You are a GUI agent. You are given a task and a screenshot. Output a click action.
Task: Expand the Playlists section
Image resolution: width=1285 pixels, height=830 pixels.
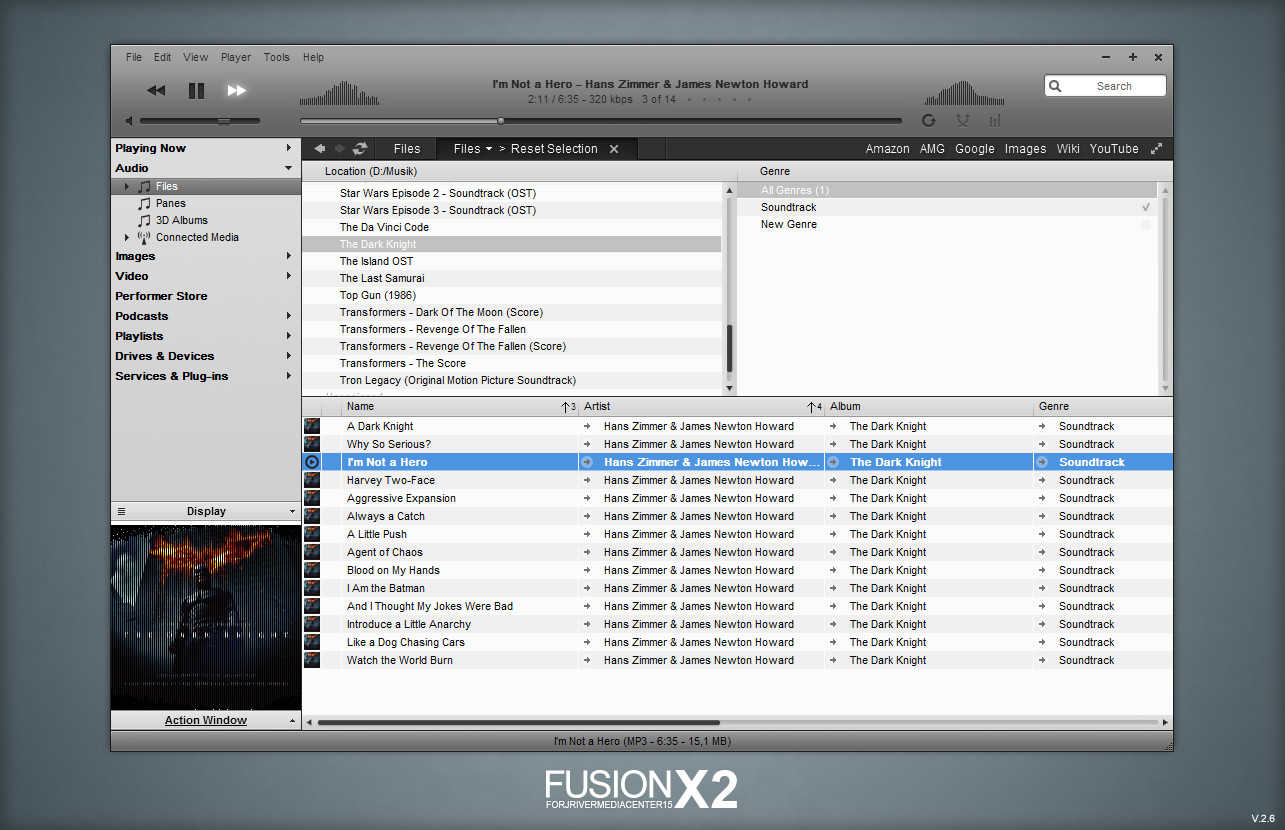(289, 336)
